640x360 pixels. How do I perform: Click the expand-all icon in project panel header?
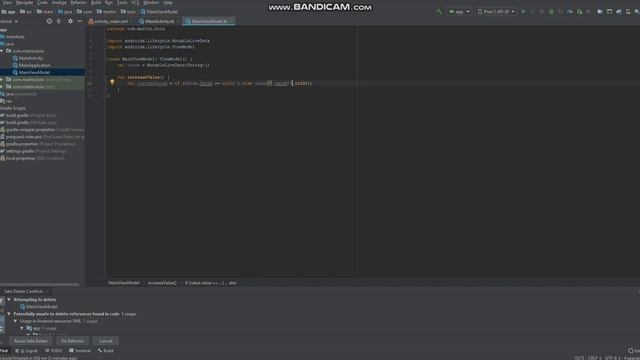(59, 21)
